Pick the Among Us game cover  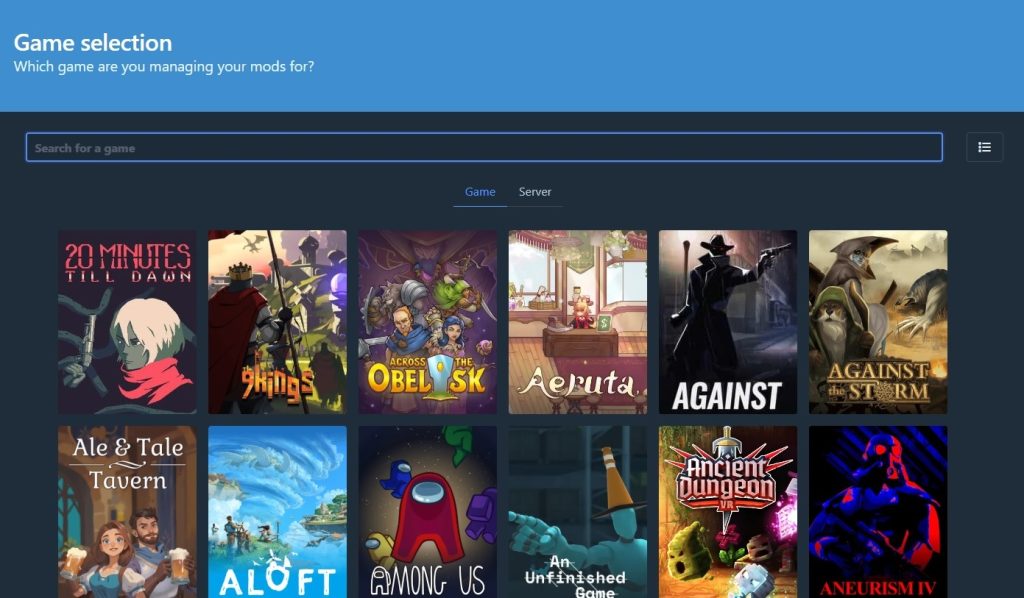point(428,512)
